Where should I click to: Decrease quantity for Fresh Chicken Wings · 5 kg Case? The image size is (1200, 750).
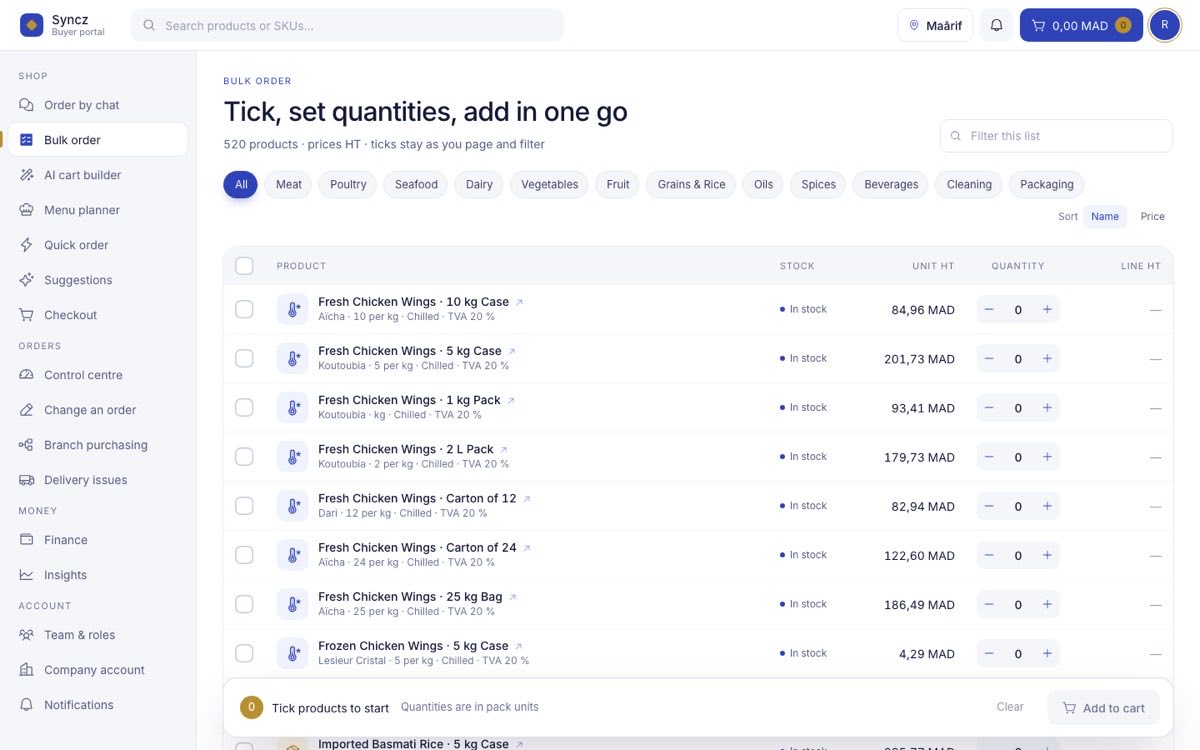[989, 359]
